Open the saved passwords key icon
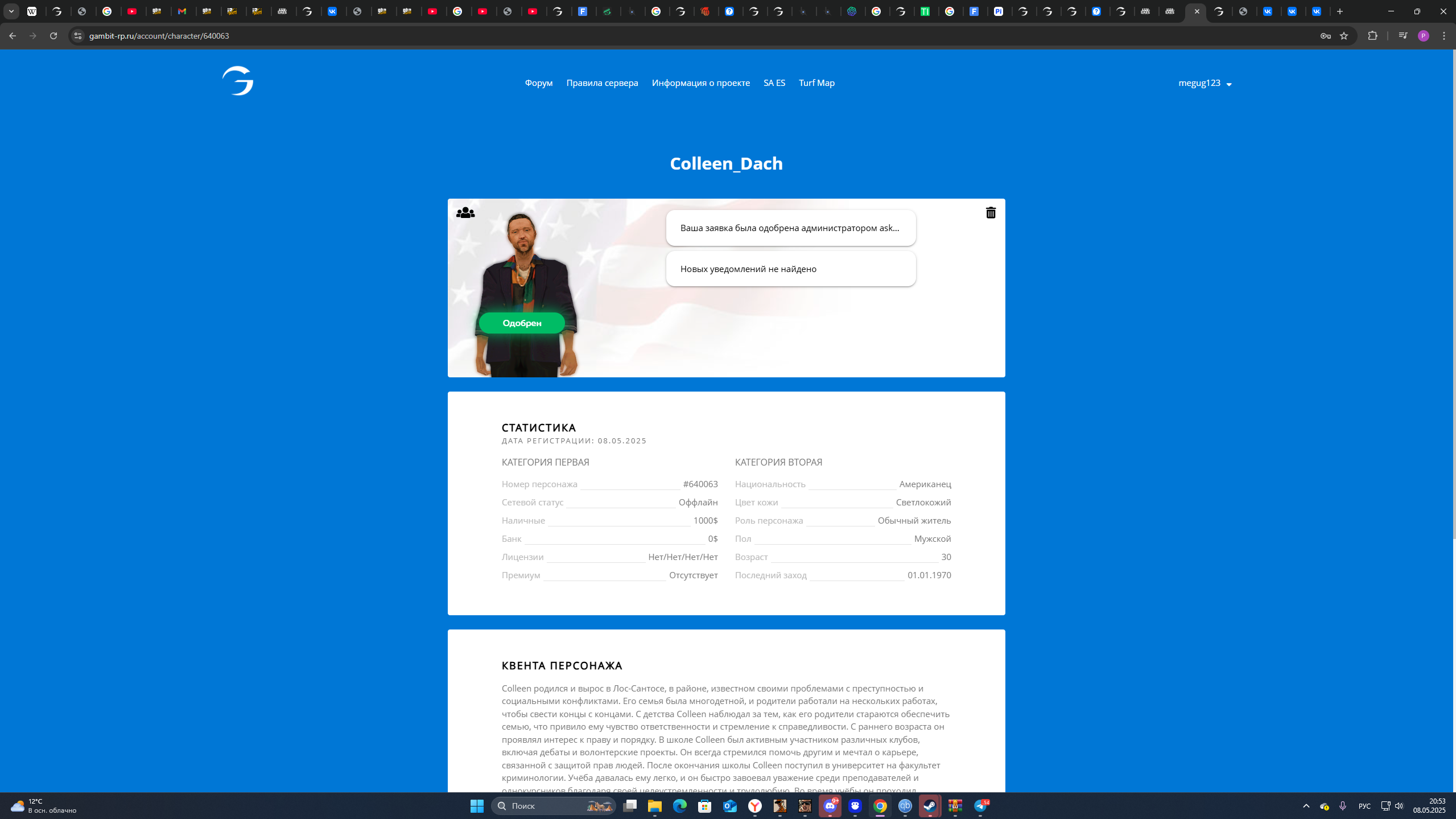The height and width of the screenshot is (819, 1456). [1325, 36]
